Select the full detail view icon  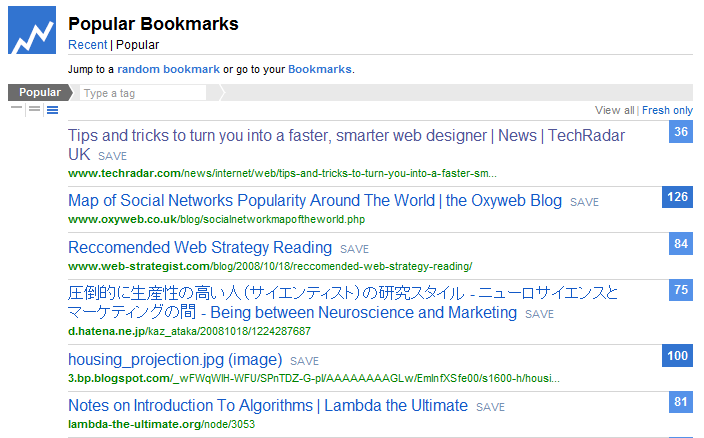click(x=53, y=110)
